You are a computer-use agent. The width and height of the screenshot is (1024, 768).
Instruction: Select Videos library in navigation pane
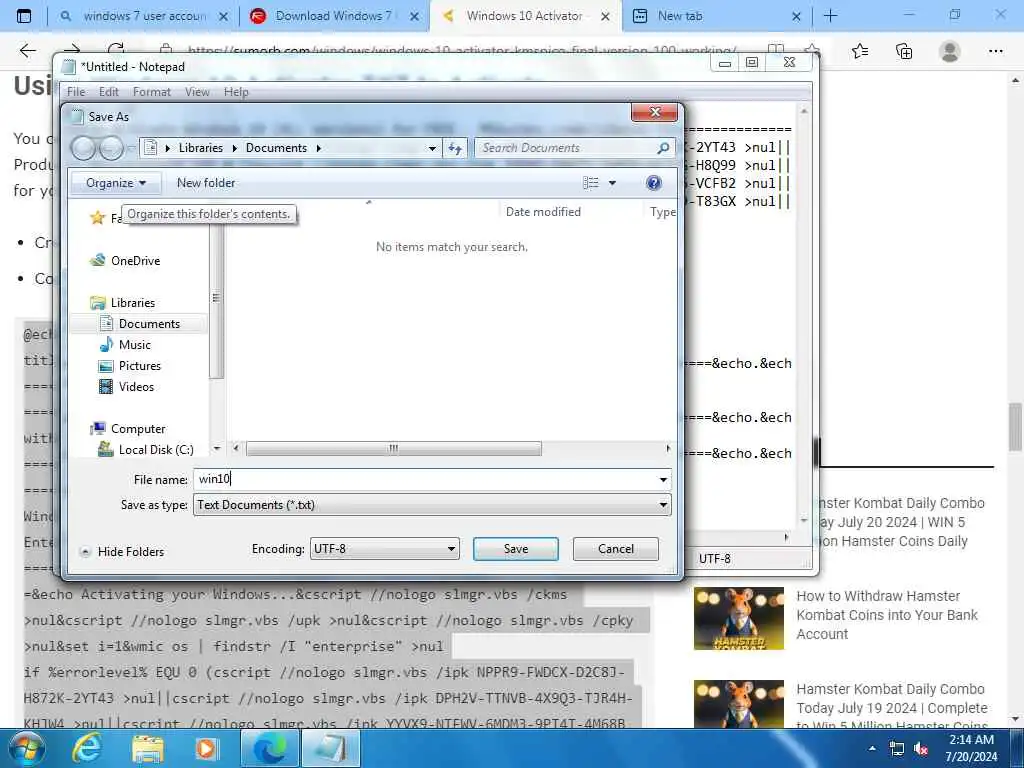[x=136, y=387]
